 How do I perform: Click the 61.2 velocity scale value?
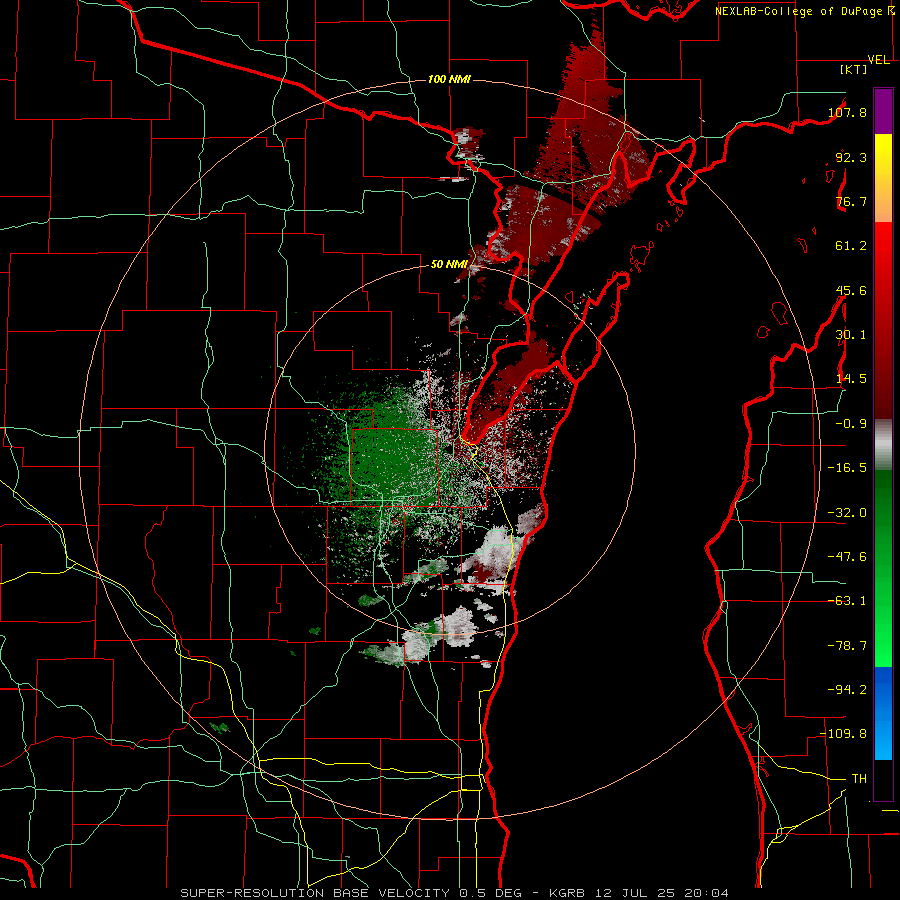tap(851, 246)
